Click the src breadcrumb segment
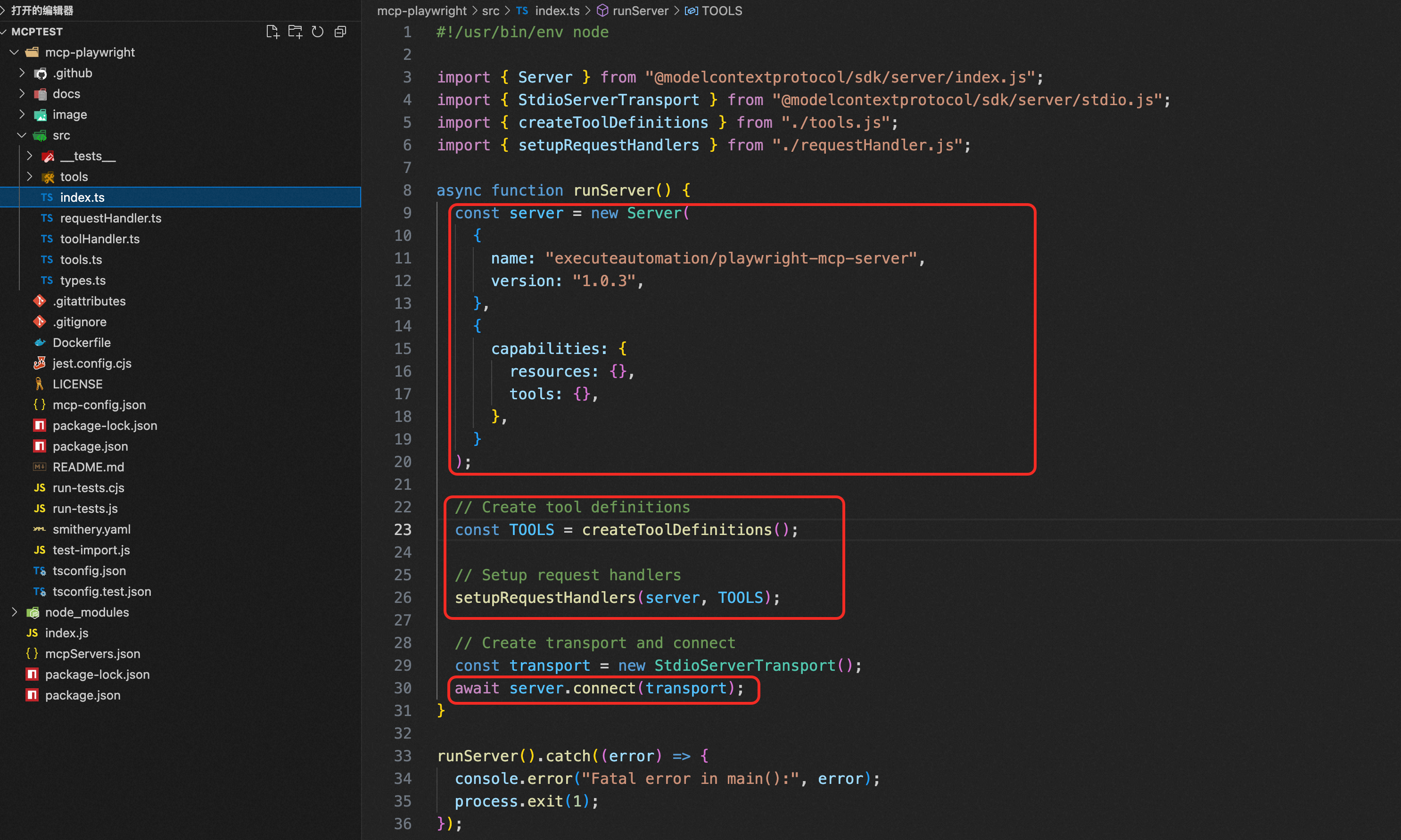 pos(490,11)
